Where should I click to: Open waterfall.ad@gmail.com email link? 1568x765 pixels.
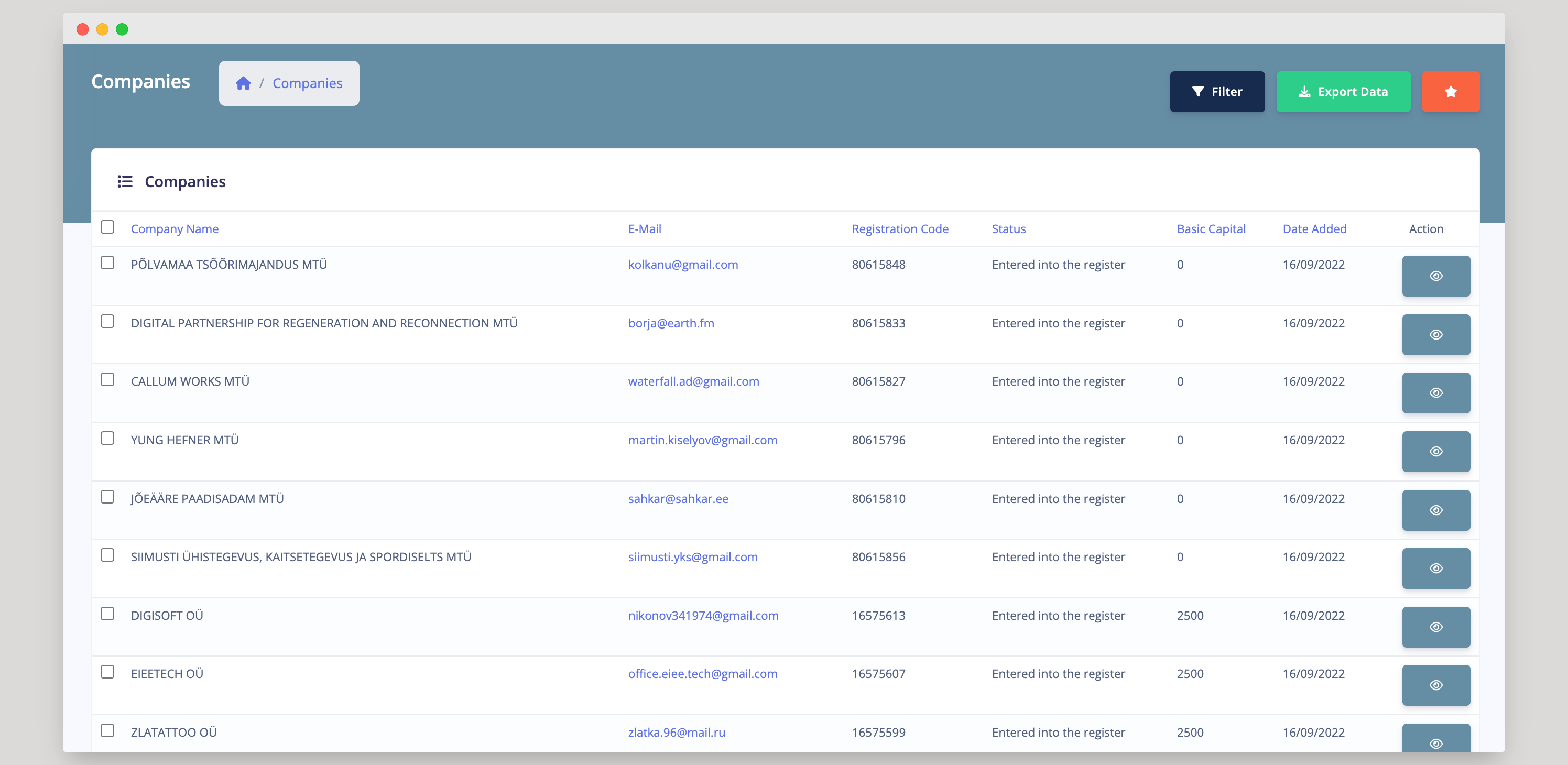[x=693, y=381]
